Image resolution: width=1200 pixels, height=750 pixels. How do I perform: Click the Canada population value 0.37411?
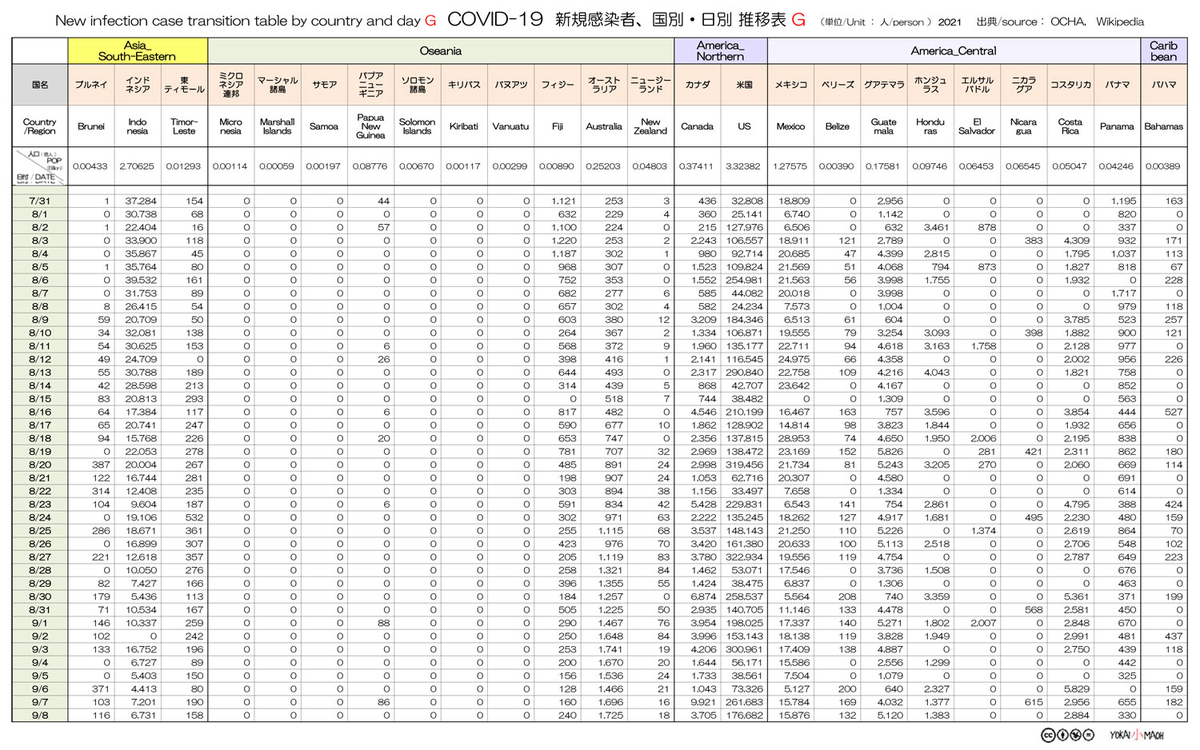point(697,165)
